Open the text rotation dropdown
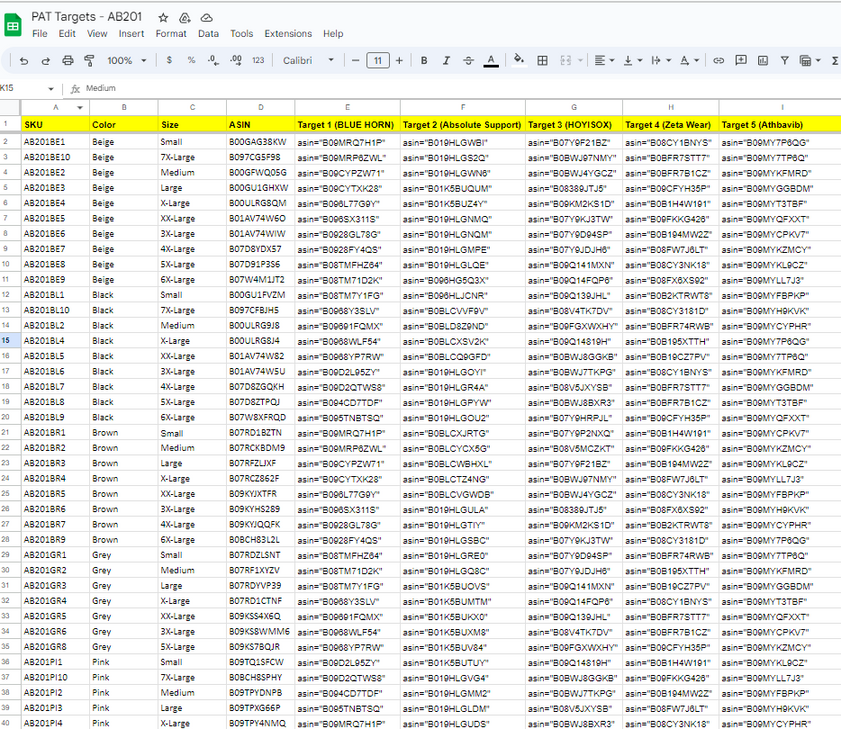This screenshot has width=841, height=729. pyautogui.click(x=689, y=61)
